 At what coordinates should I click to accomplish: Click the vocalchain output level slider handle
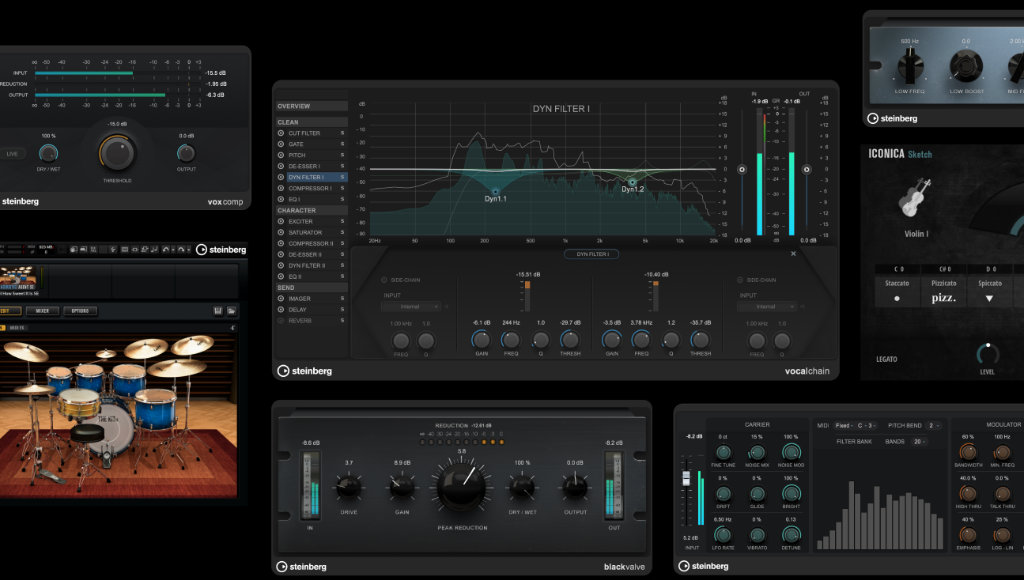tap(807, 170)
